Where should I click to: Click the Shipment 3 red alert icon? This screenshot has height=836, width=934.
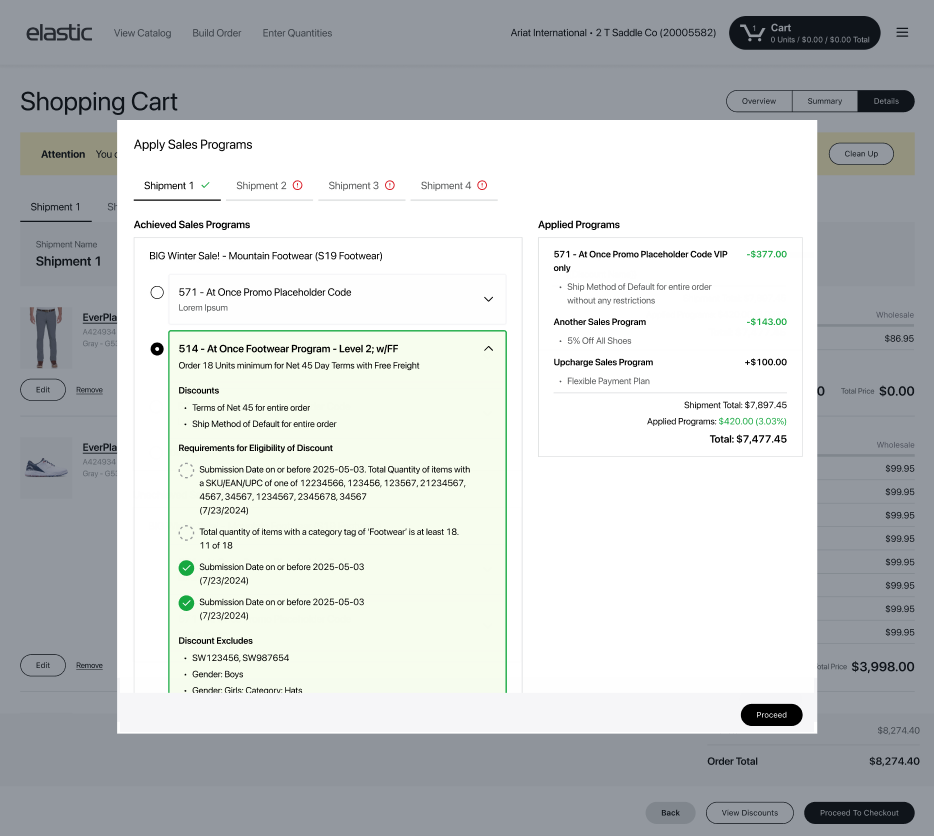click(x=390, y=185)
